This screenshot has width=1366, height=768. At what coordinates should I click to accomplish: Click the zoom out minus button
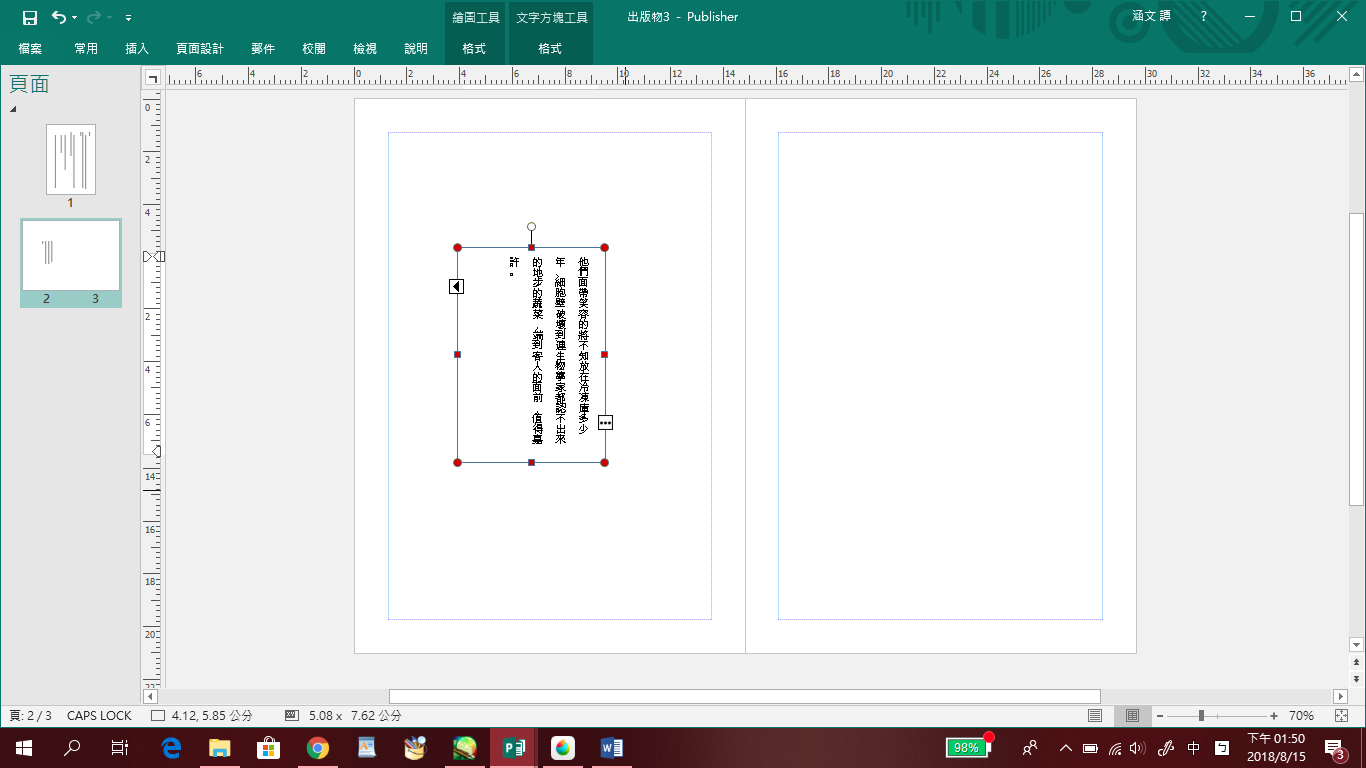tap(1160, 716)
